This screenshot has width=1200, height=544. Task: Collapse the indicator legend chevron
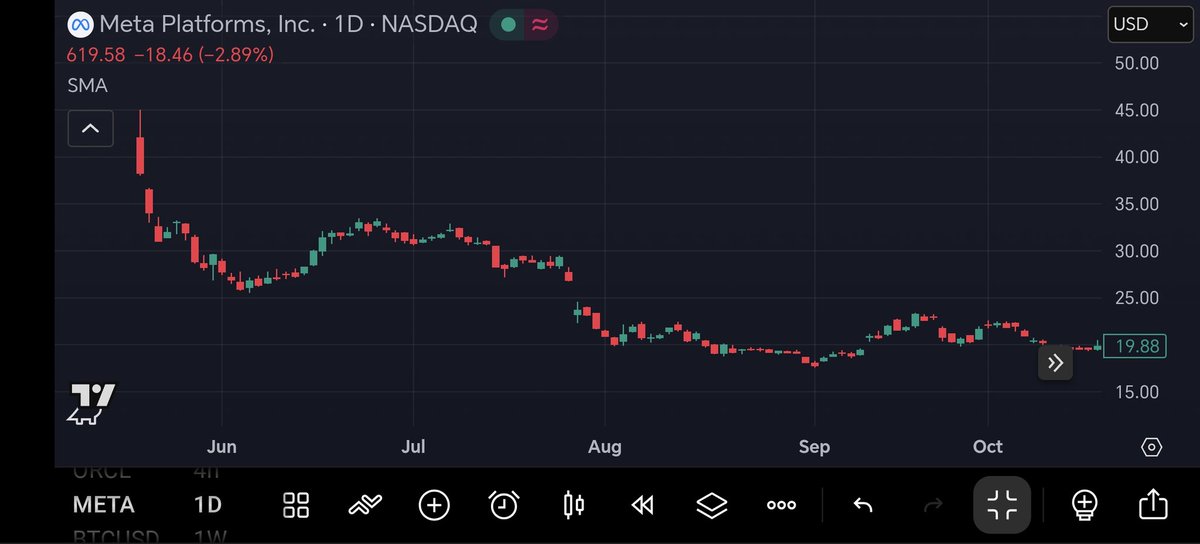pos(90,128)
